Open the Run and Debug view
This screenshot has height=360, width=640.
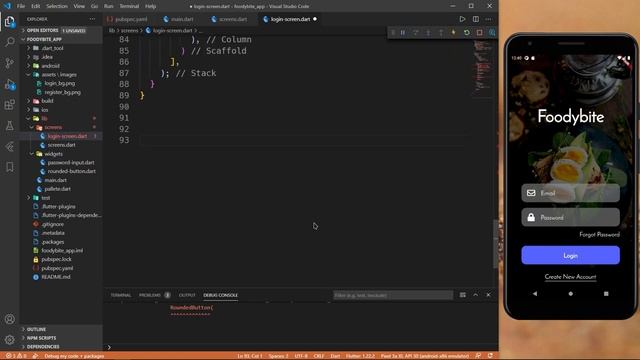pos(9,84)
